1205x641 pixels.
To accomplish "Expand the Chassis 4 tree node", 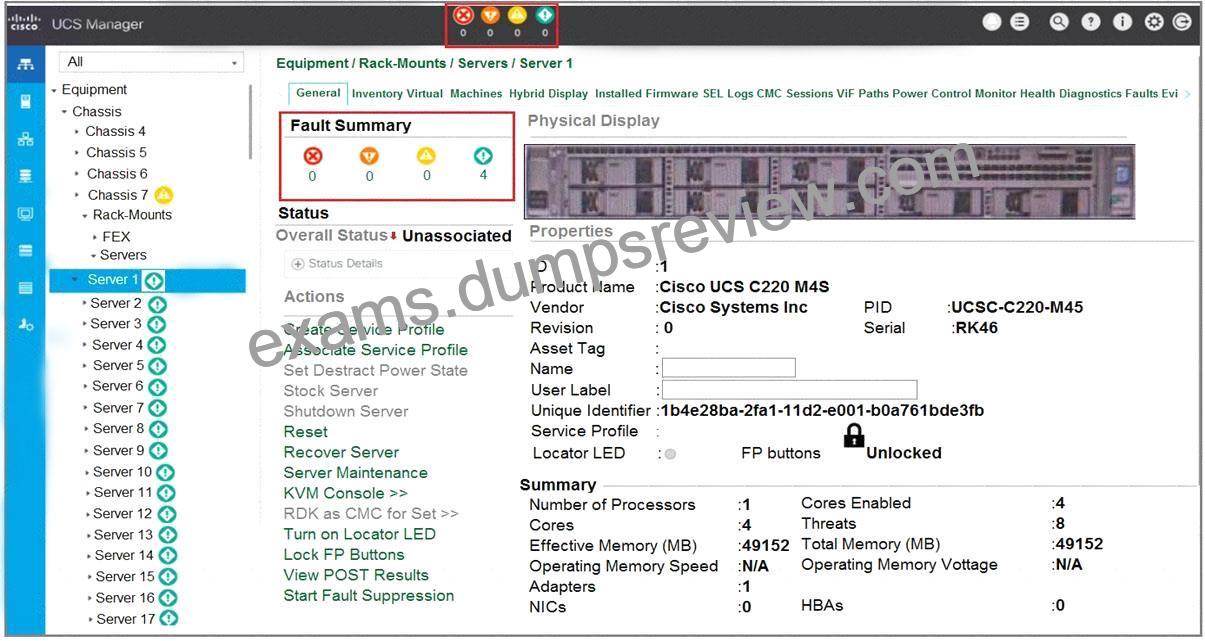I will pyautogui.click(x=77, y=132).
